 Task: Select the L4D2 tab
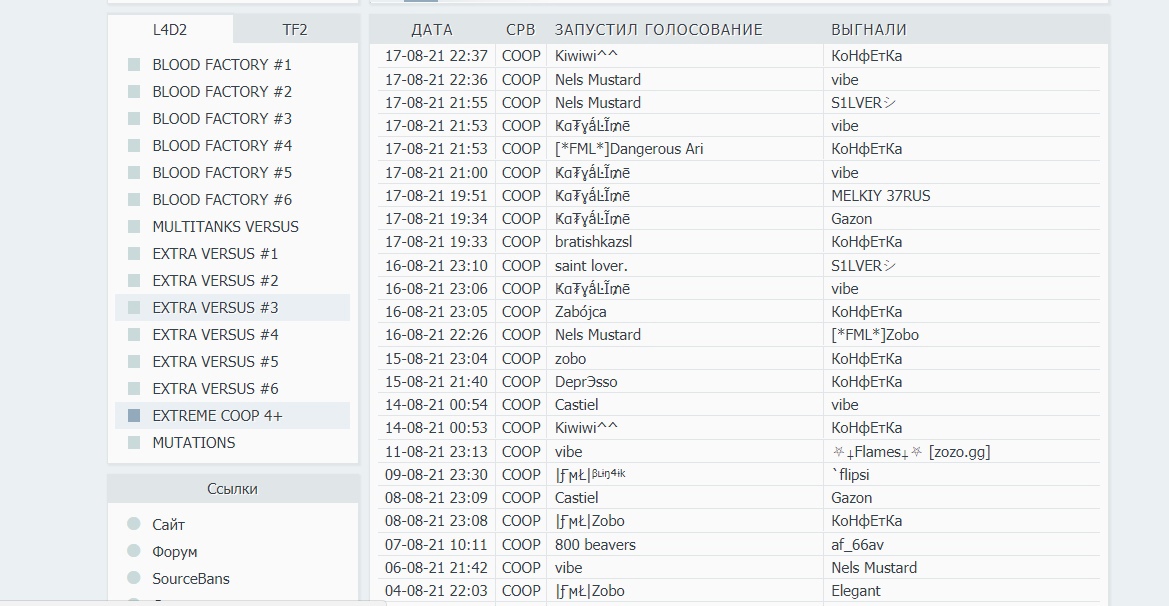(170, 29)
